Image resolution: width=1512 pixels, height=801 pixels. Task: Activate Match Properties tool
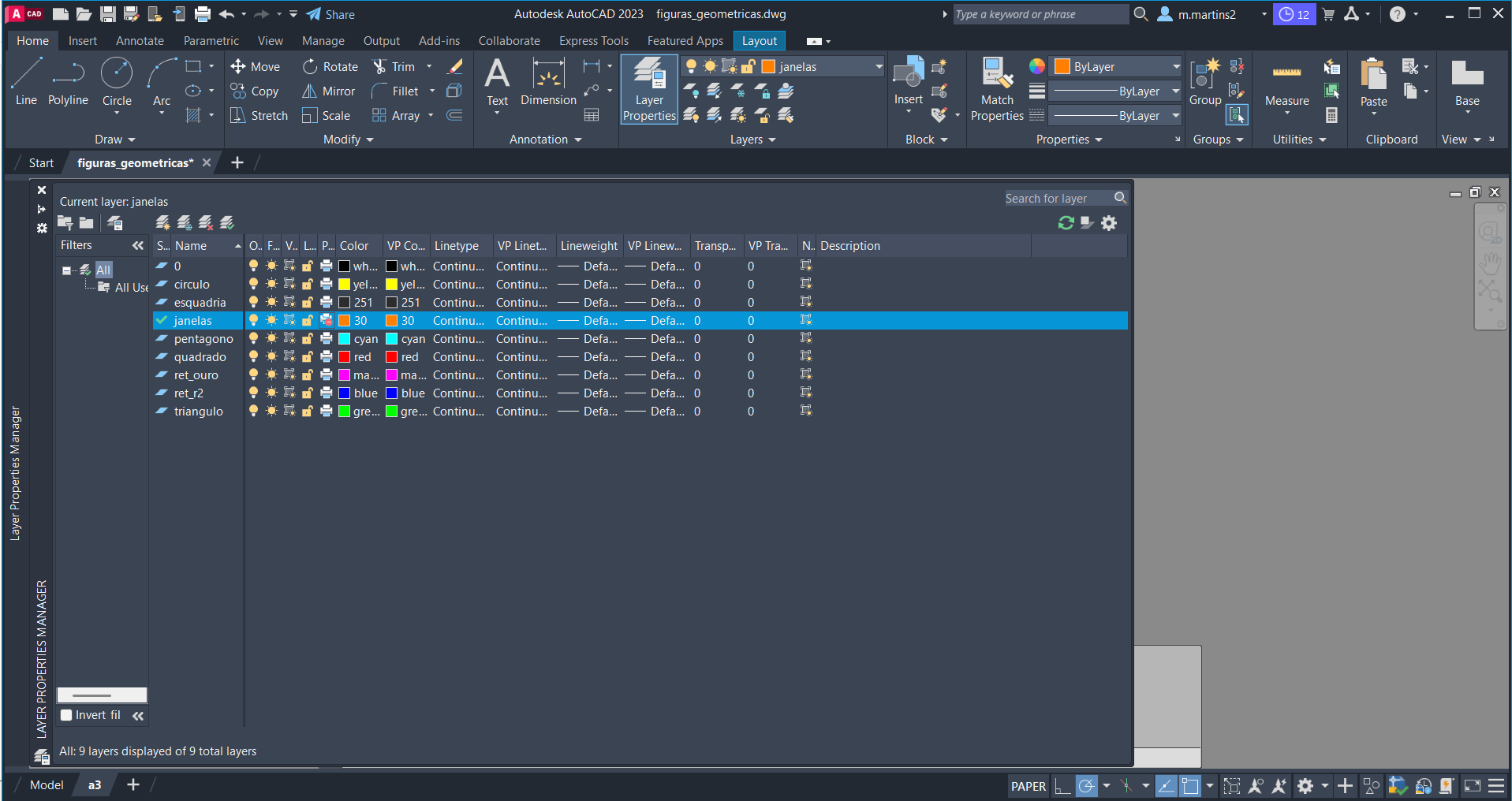[997, 89]
